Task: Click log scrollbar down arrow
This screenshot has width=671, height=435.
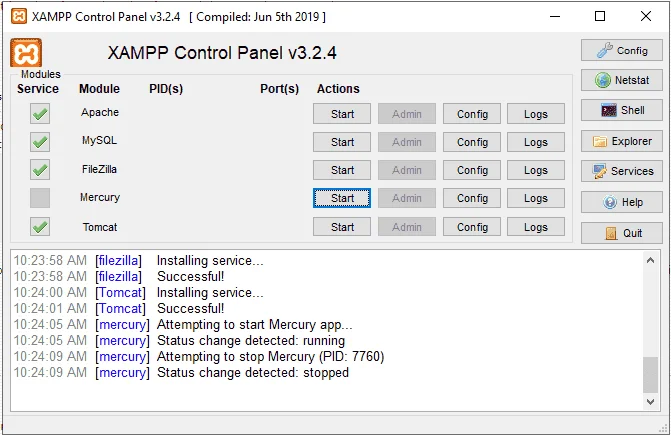Action: pyautogui.click(x=650, y=402)
